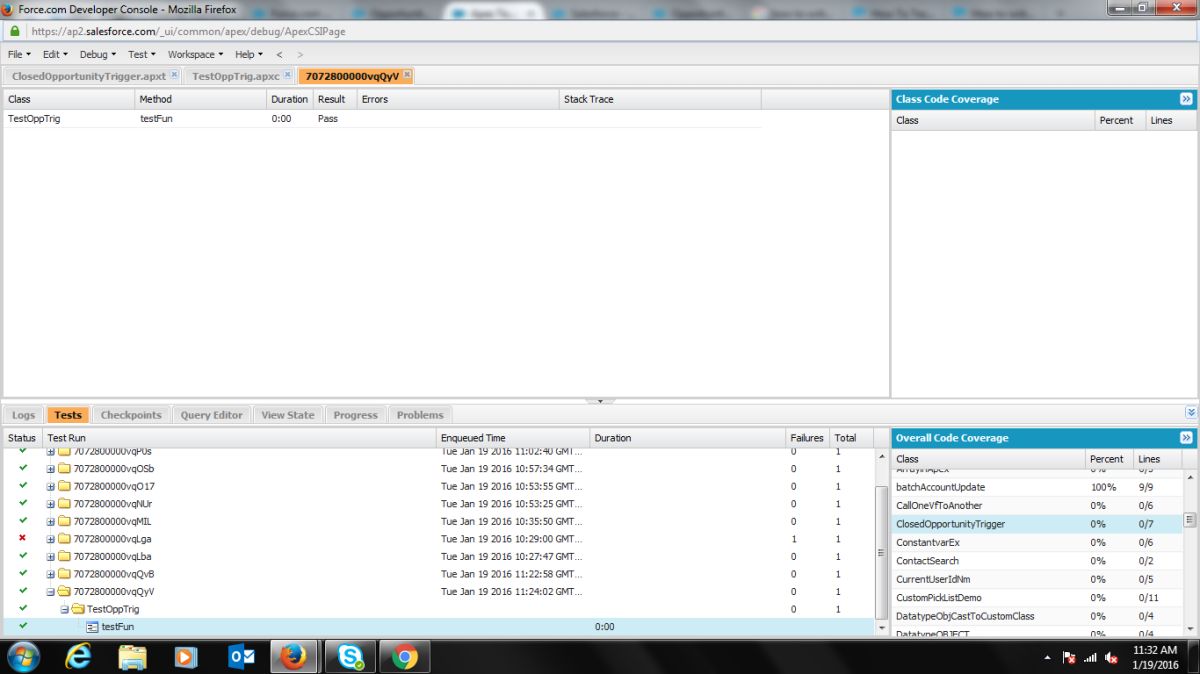Open File Explorer from the taskbar
This screenshot has height=674, width=1200.
click(132, 657)
